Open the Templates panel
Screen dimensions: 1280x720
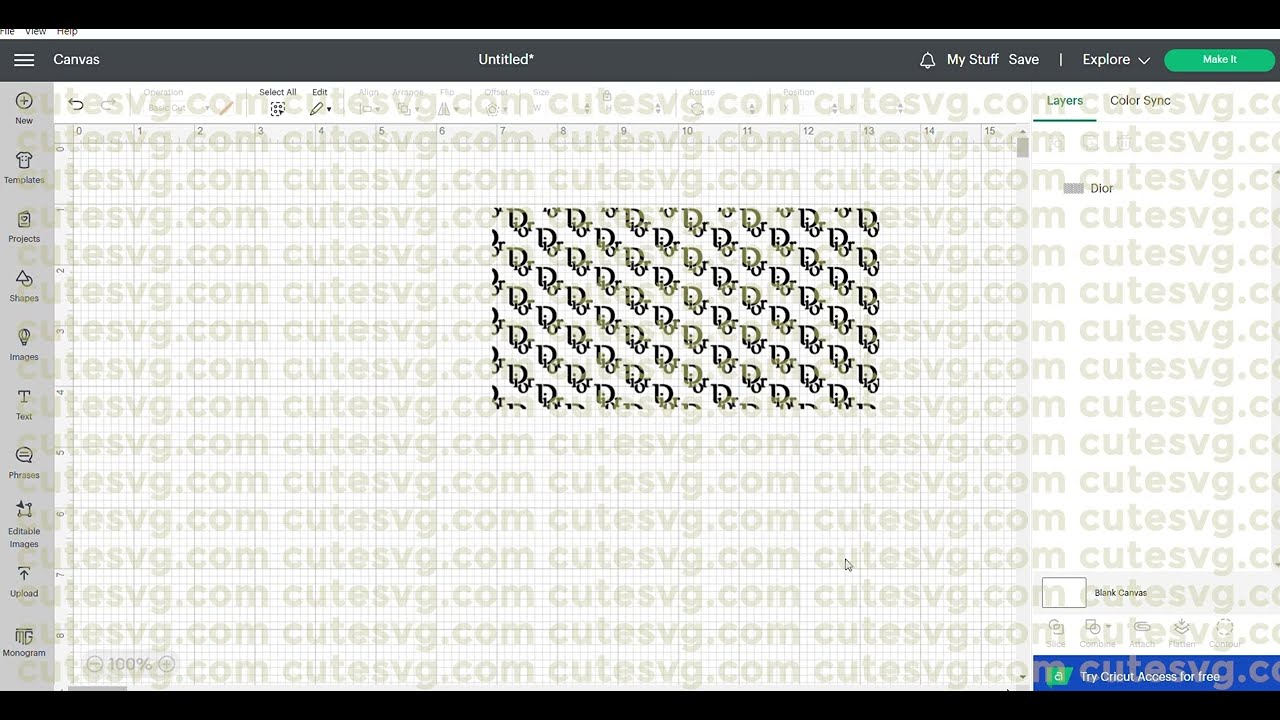[x=24, y=167]
